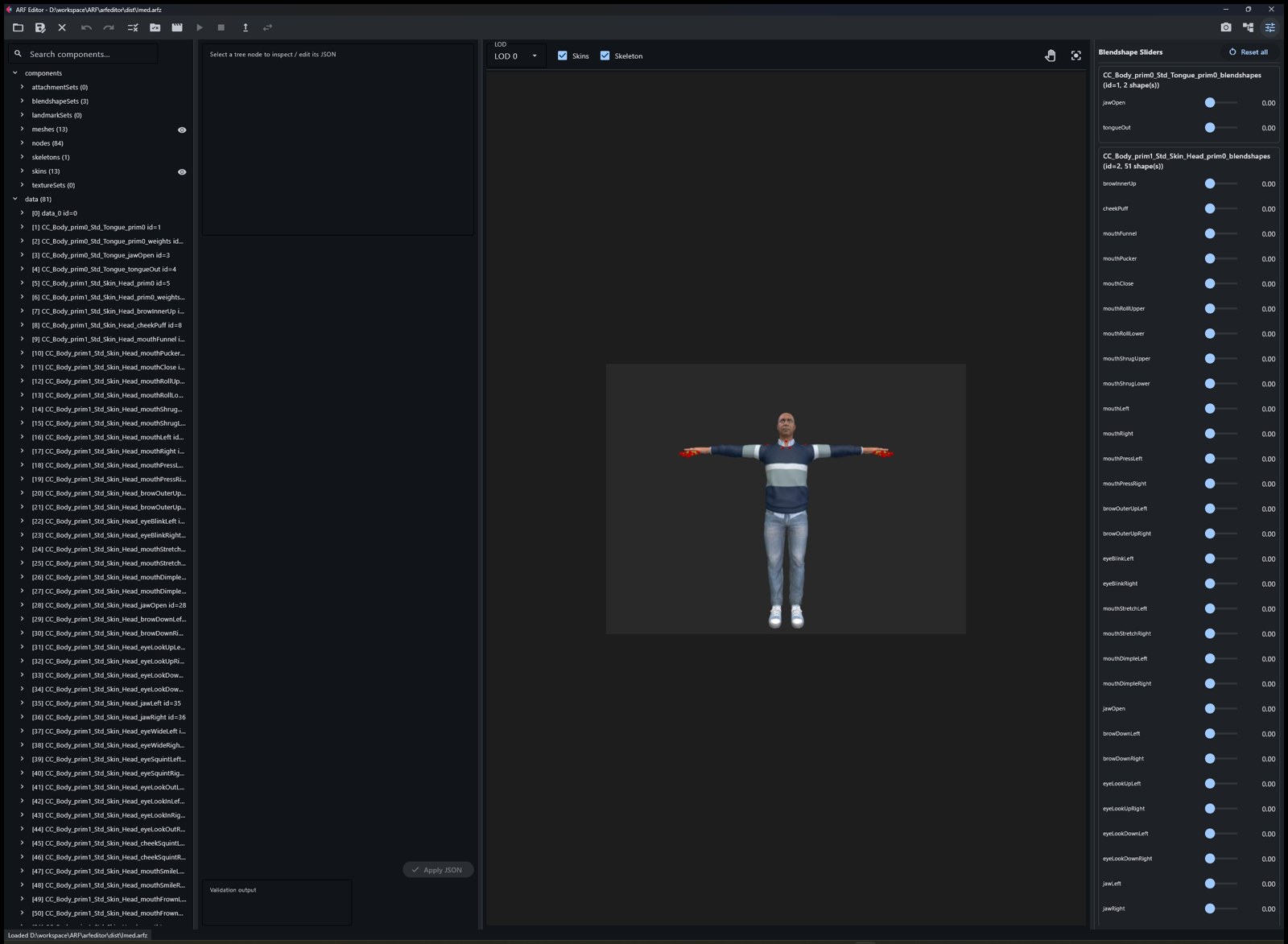This screenshot has height=944, width=1288.
Task: Collapse the data (81) tree node
Action: click(x=15, y=199)
